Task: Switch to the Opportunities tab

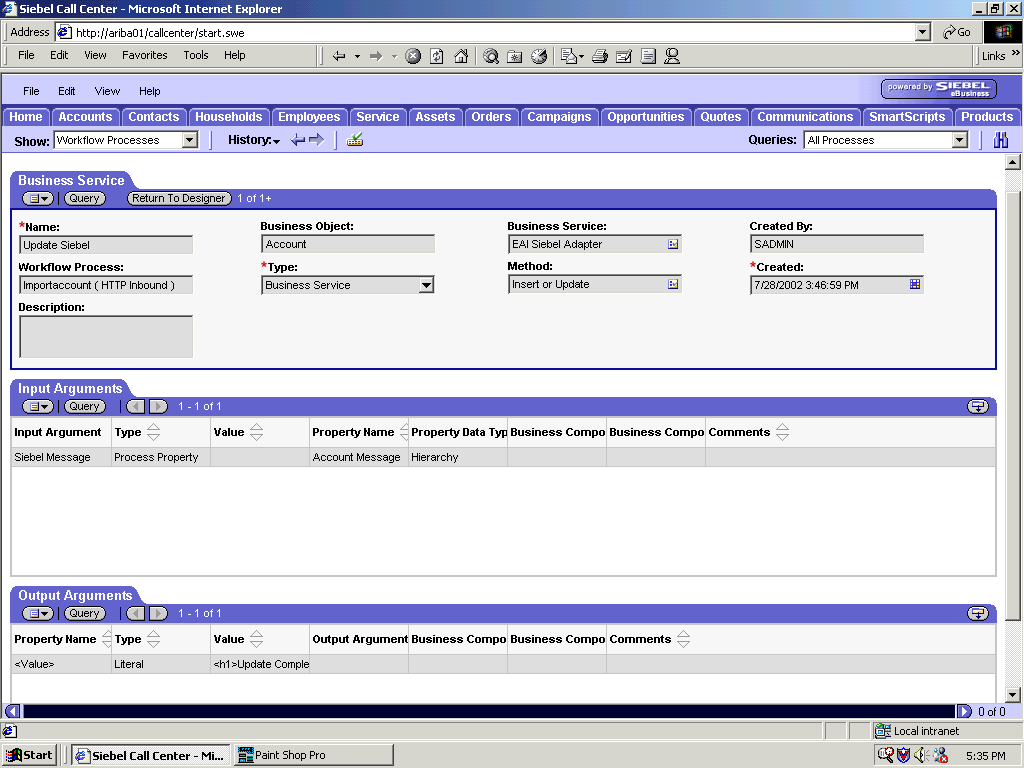Action: click(x=646, y=116)
